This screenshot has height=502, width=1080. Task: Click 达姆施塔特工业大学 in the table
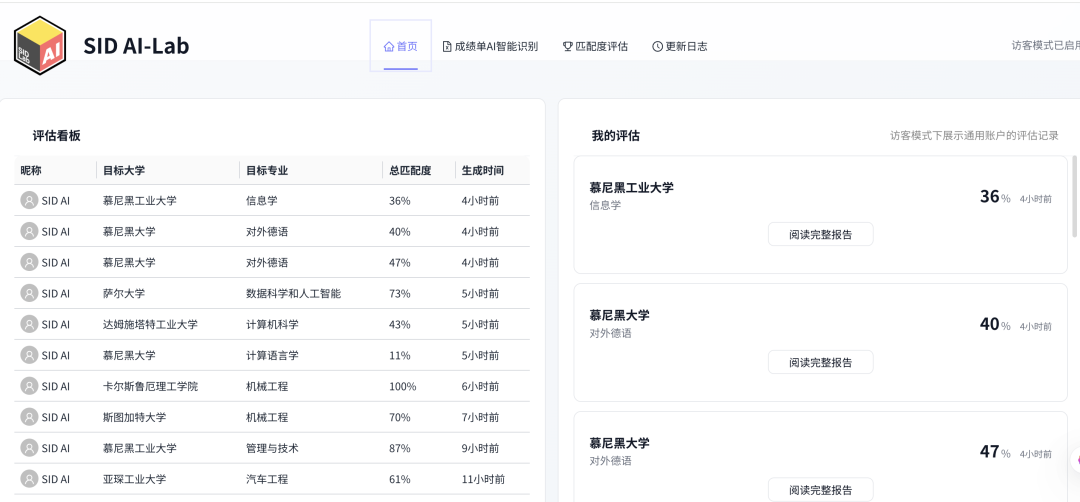(150, 324)
